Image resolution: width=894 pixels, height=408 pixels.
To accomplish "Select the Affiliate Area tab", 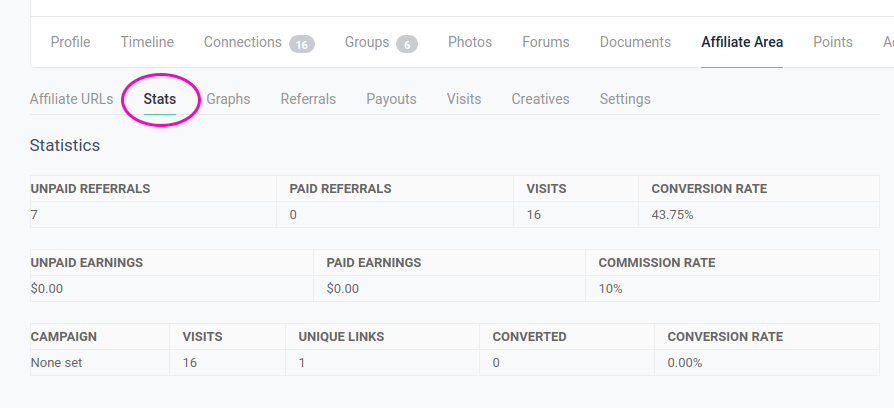I will 742,42.
